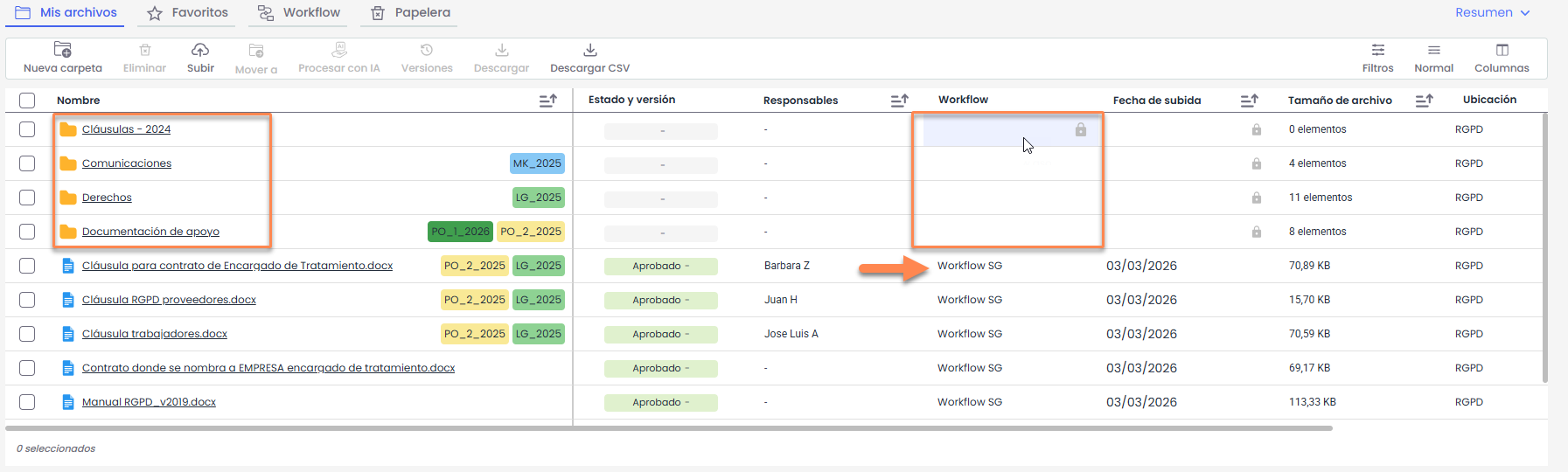The width and height of the screenshot is (1568, 472).
Task: Click the Descargar CSV download icon
Action: (x=590, y=50)
